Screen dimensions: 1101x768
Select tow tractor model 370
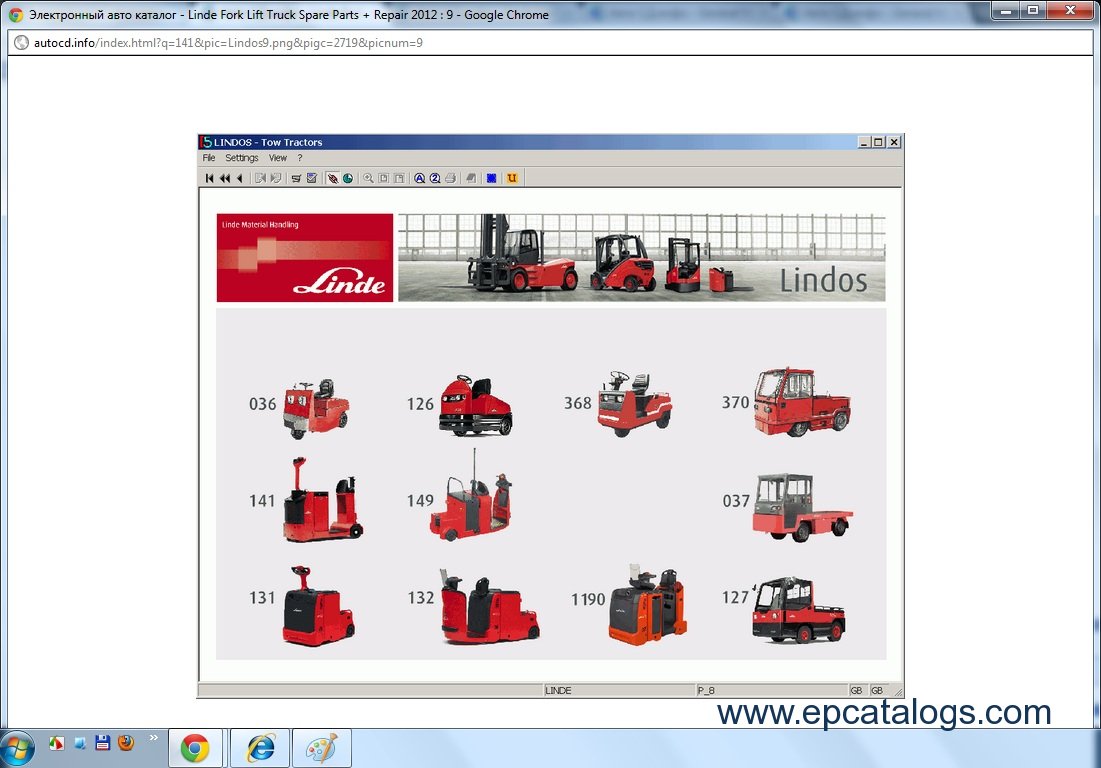801,402
